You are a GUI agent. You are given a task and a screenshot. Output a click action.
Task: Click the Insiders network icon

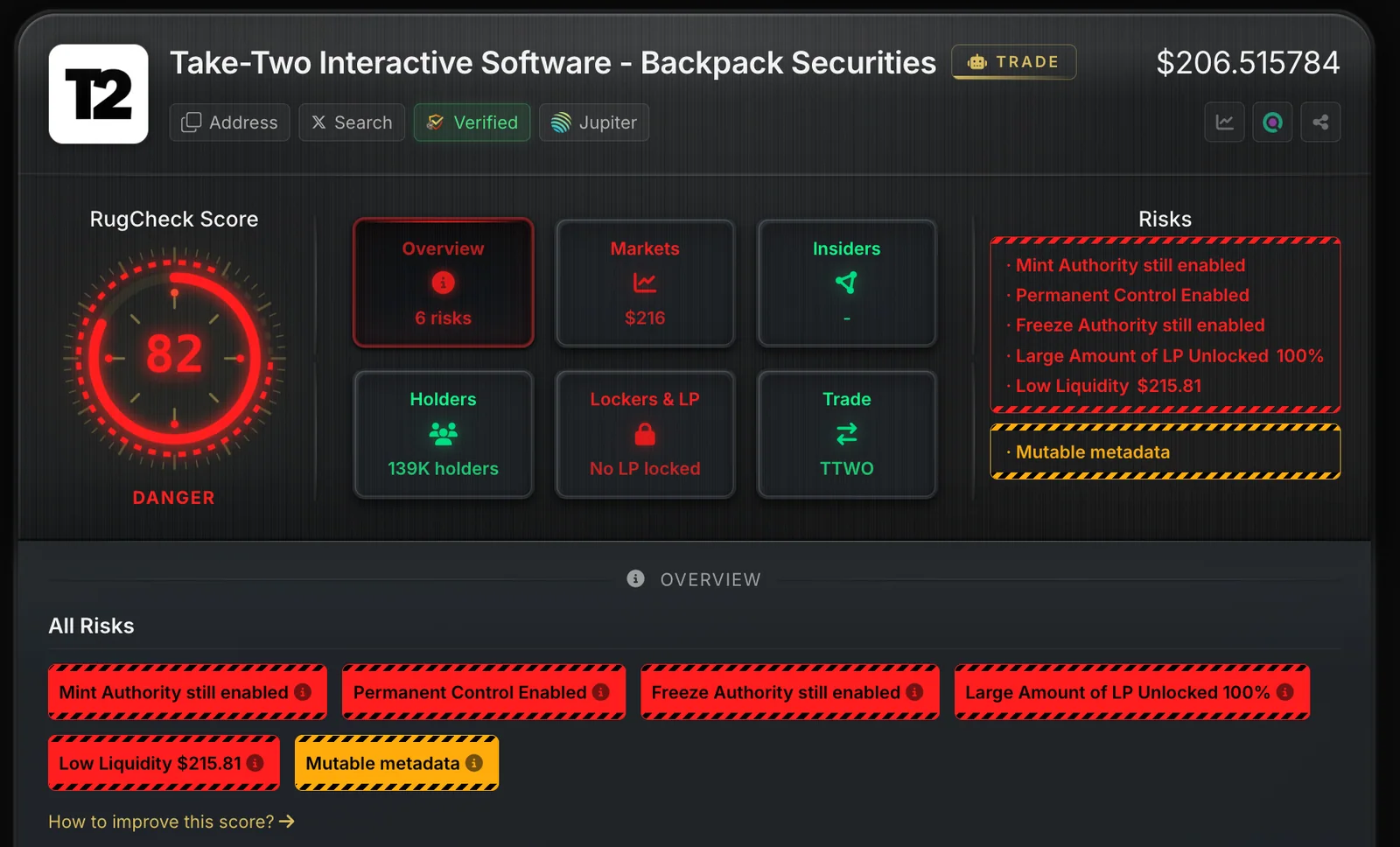click(846, 283)
